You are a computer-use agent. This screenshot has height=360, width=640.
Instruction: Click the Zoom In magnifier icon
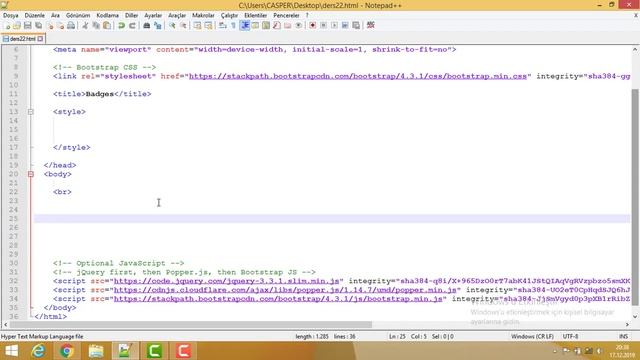(x=172, y=25)
